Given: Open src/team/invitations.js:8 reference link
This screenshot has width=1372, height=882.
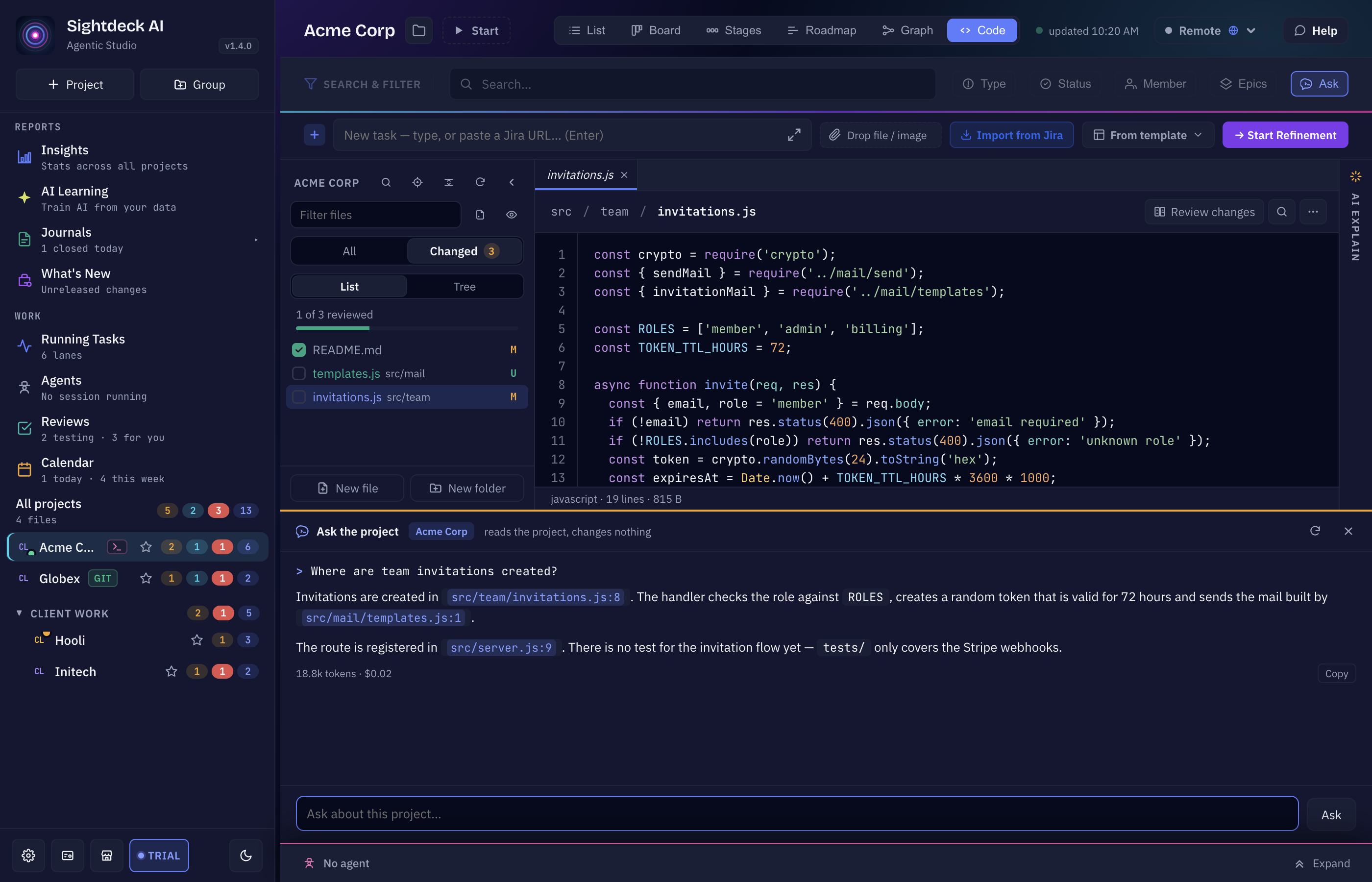Looking at the screenshot, I should [536, 597].
